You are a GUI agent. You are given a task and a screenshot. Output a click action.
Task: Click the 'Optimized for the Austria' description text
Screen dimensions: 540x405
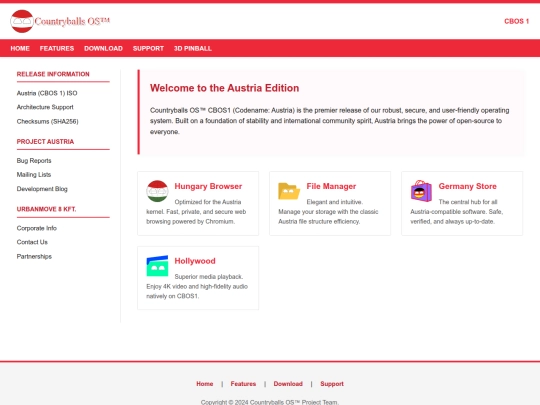coord(208,202)
